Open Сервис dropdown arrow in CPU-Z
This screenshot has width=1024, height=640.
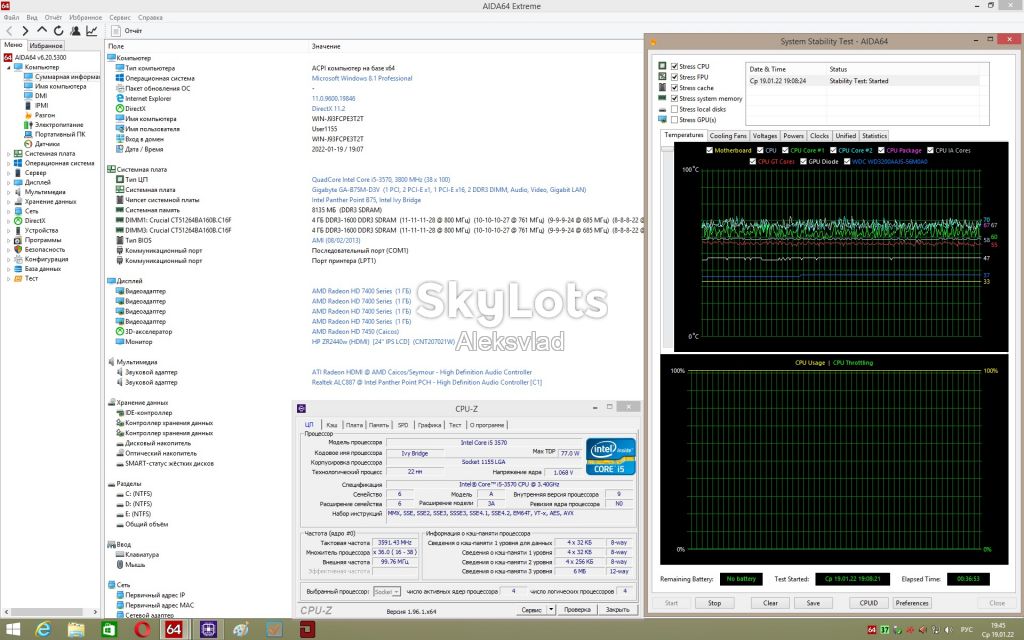click(x=551, y=609)
